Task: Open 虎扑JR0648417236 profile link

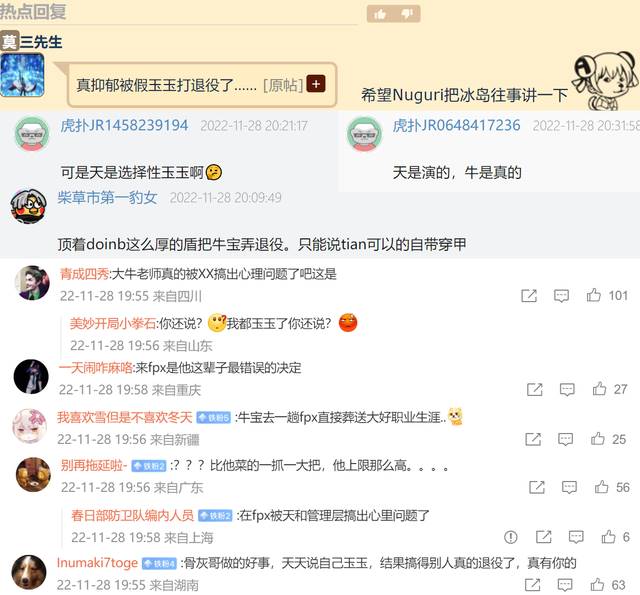Action: (x=456, y=125)
